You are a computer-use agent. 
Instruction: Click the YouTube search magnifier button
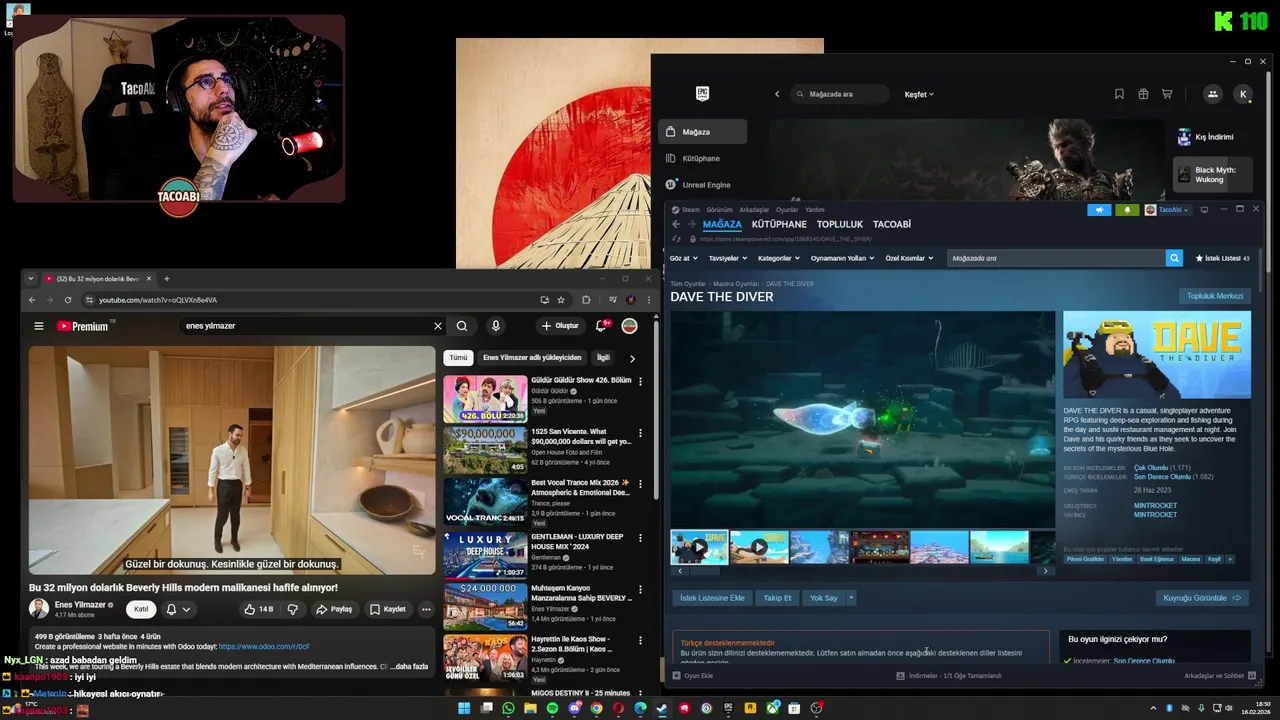coord(462,326)
